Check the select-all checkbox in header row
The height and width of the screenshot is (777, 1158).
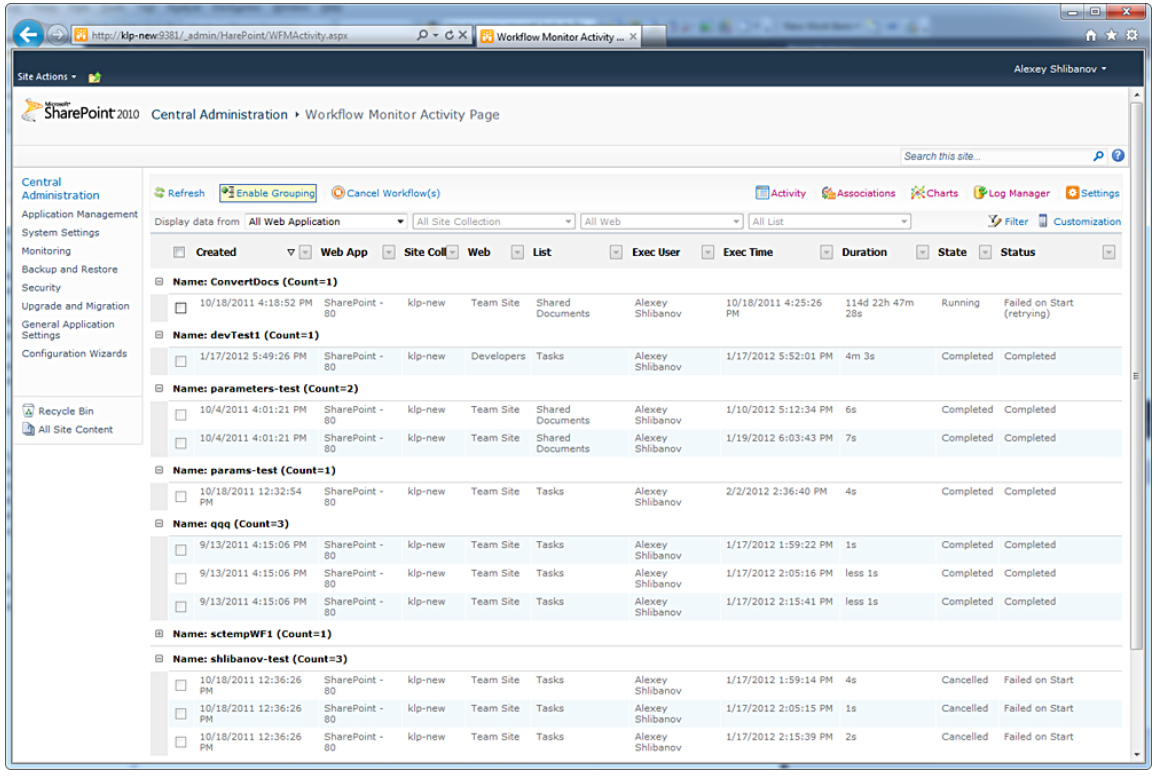(179, 253)
